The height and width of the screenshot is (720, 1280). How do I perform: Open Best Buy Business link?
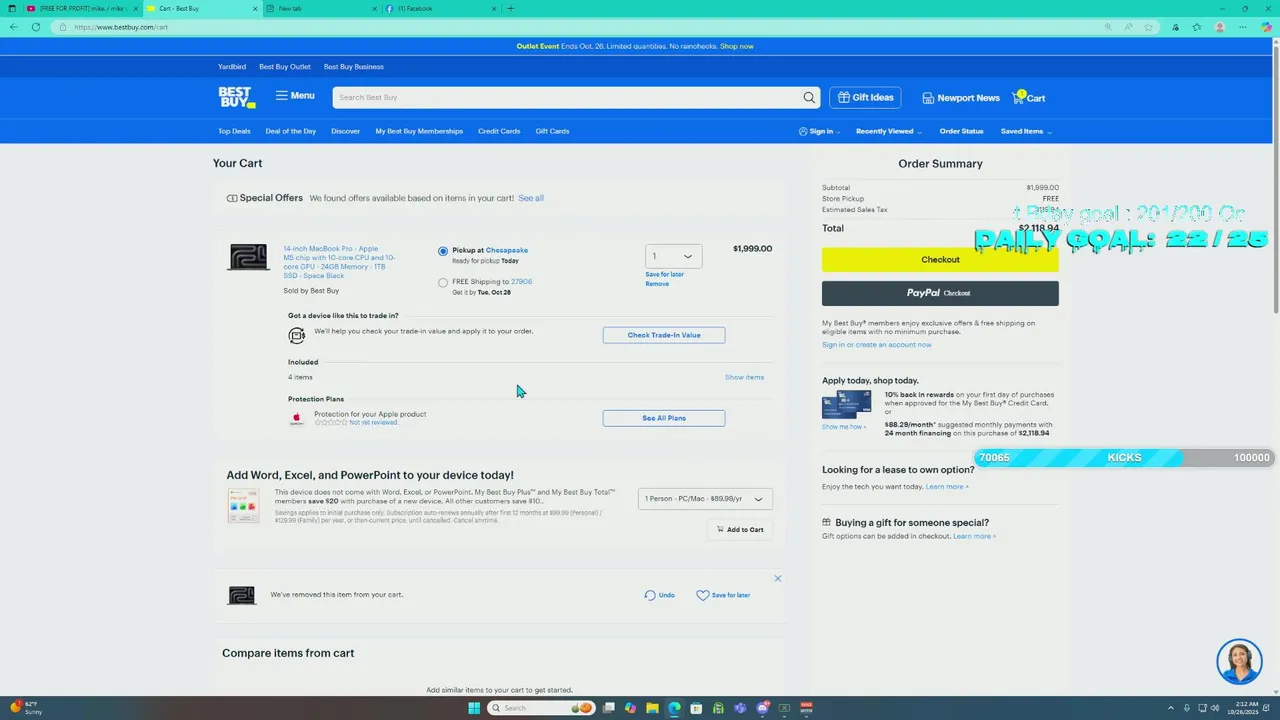click(x=354, y=67)
